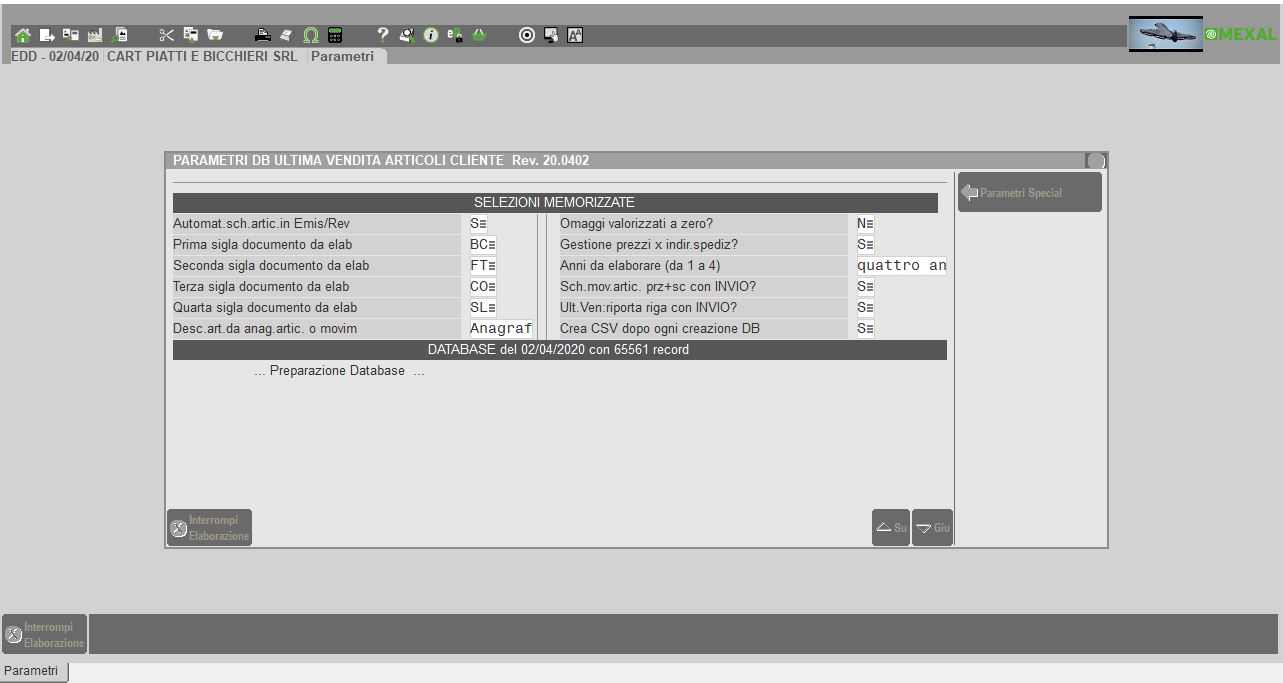Click the green Home icon in toolbar
The height and width of the screenshot is (683, 1283).
[22, 36]
